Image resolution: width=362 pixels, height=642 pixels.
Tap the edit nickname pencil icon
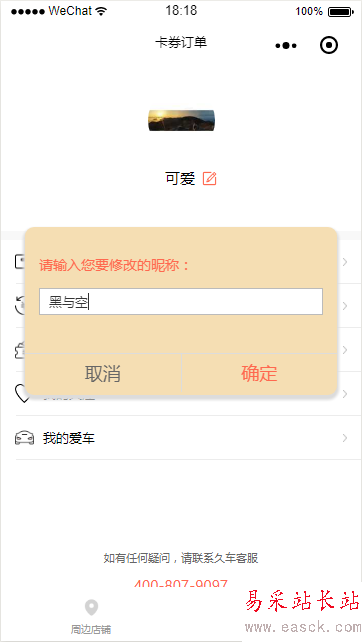pos(209,179)
